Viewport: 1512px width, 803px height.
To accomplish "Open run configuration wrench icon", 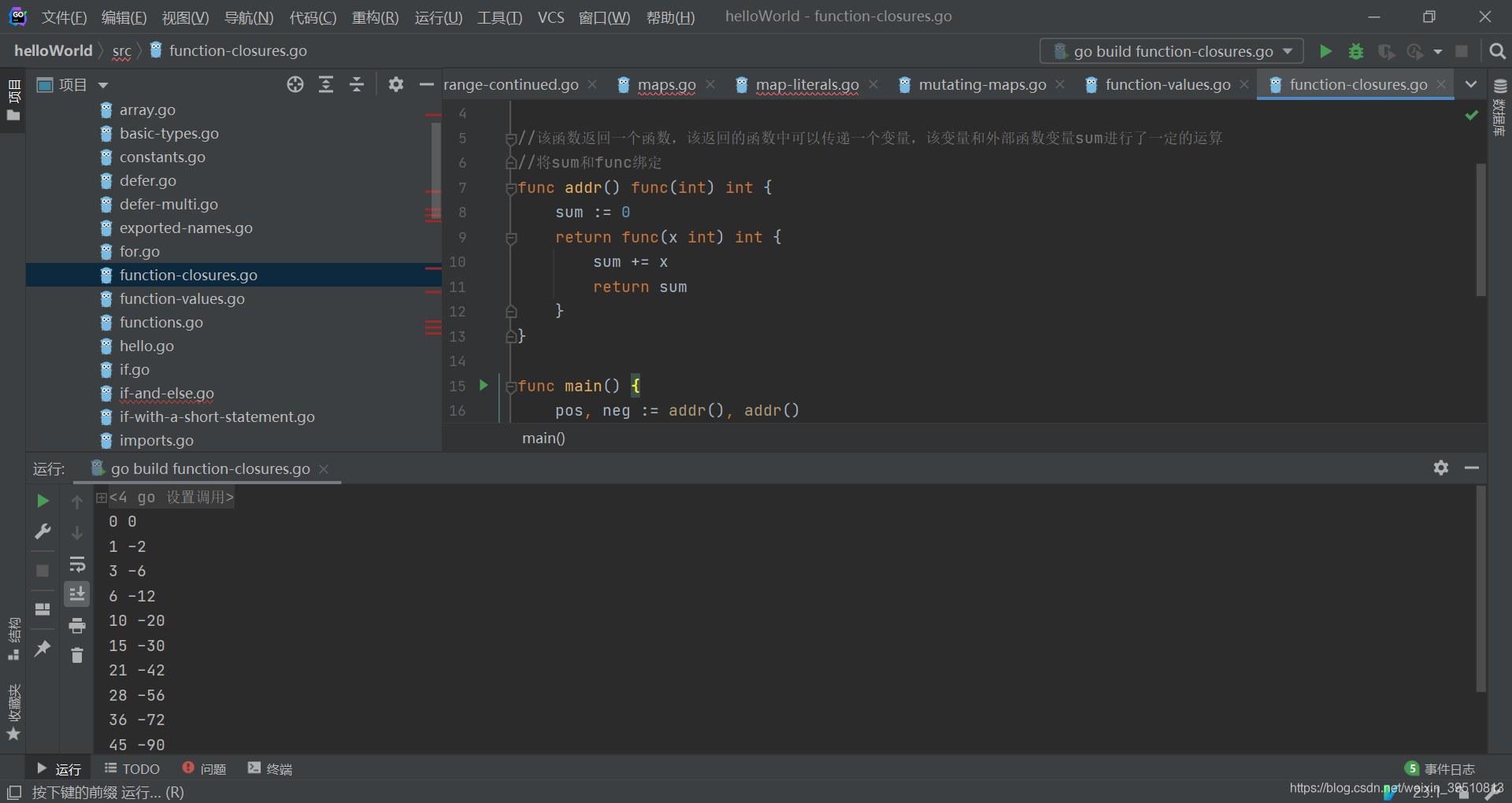I will click(x=43, y=531).
